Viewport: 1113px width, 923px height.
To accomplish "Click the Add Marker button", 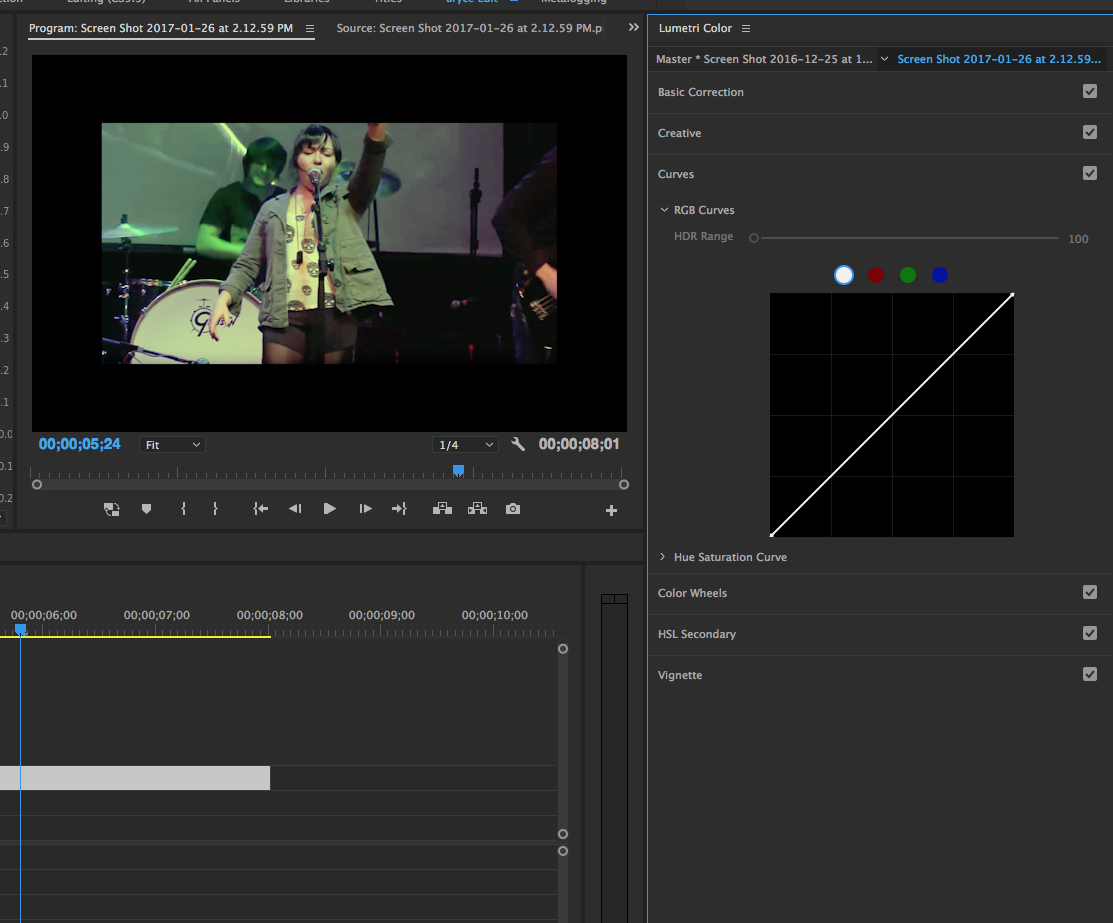I will [146, 509].
